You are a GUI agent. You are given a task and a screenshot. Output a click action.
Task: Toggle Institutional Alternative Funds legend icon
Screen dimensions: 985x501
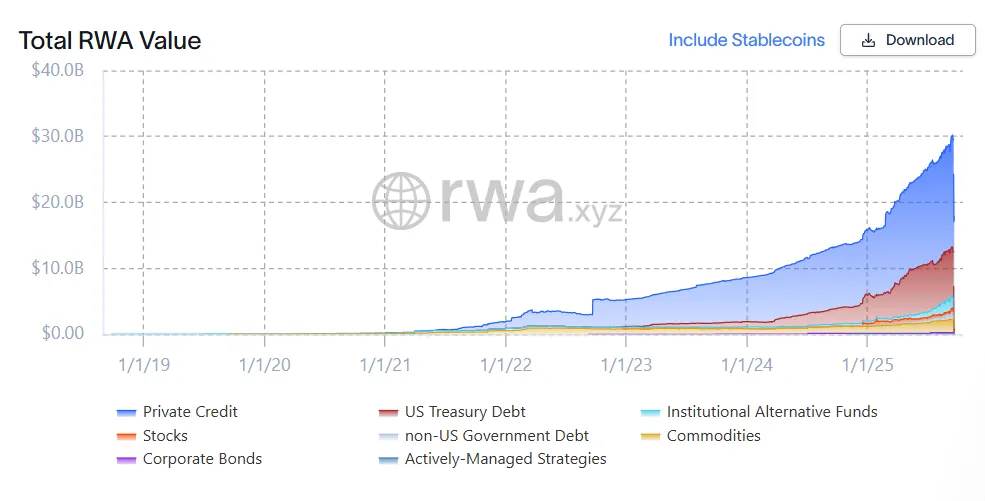point(650,412)
